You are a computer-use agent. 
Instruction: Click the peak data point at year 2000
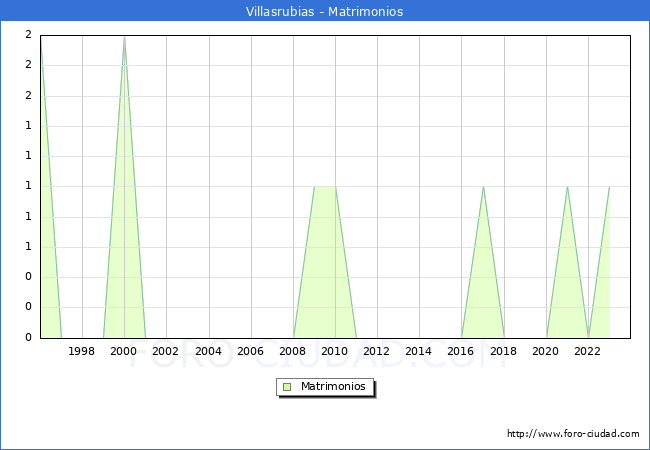(124, 37)
